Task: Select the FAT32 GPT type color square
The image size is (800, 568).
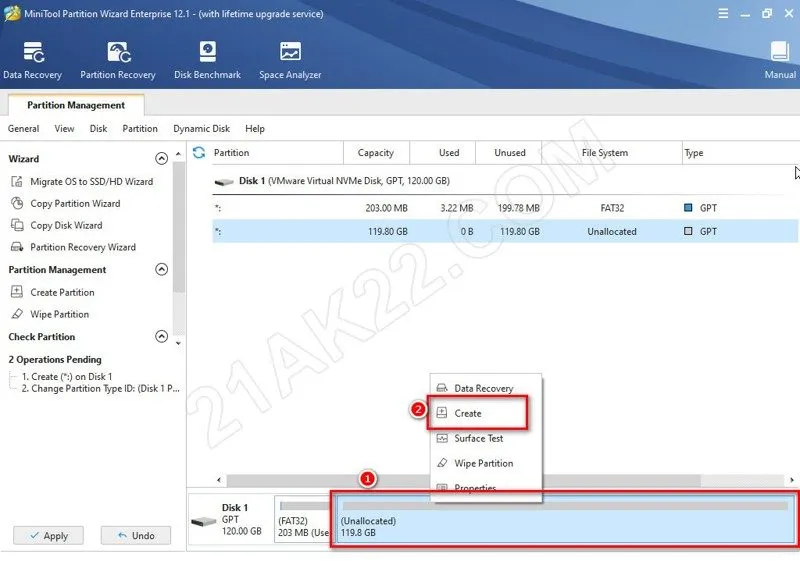Action: pos(688,208)
